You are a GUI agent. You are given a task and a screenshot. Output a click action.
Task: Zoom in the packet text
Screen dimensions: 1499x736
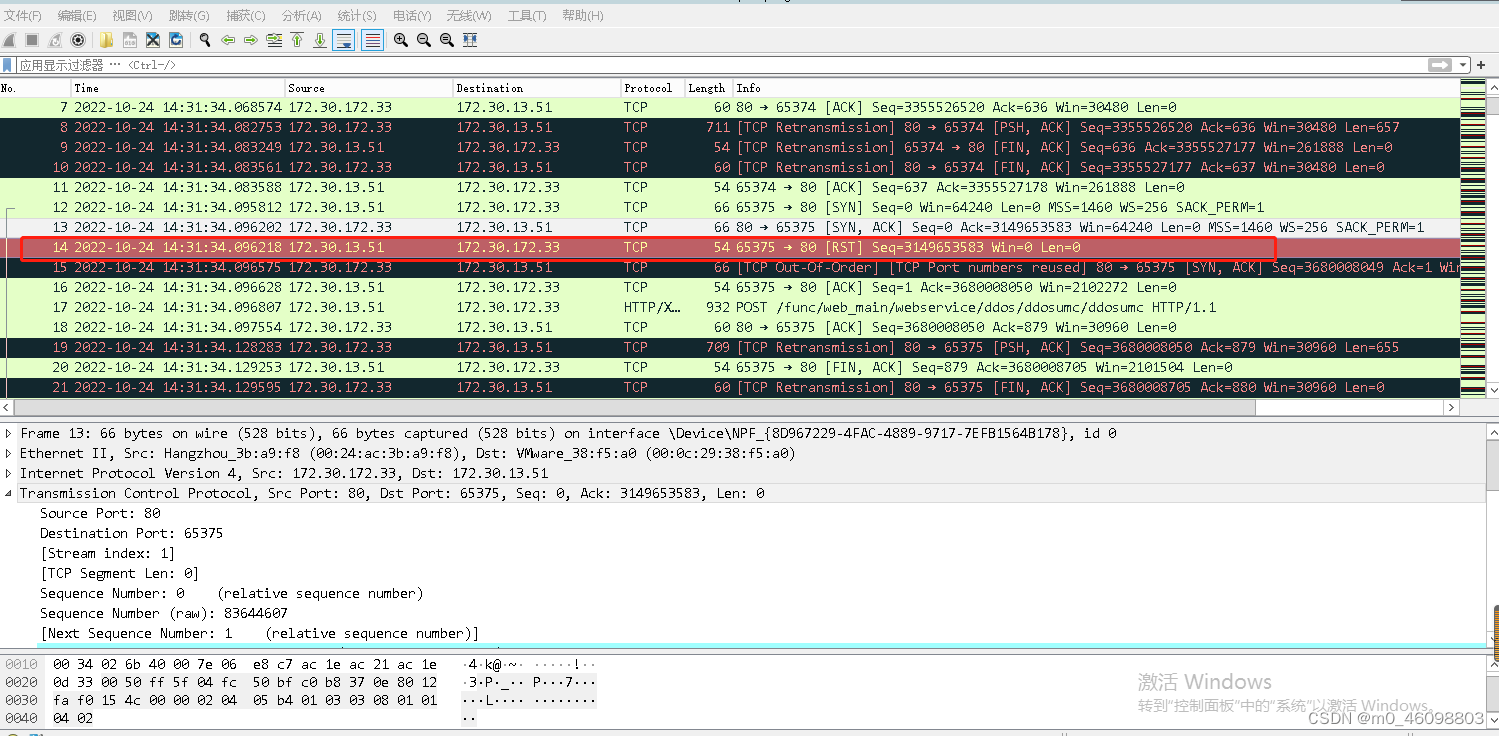tap(401, 40)
